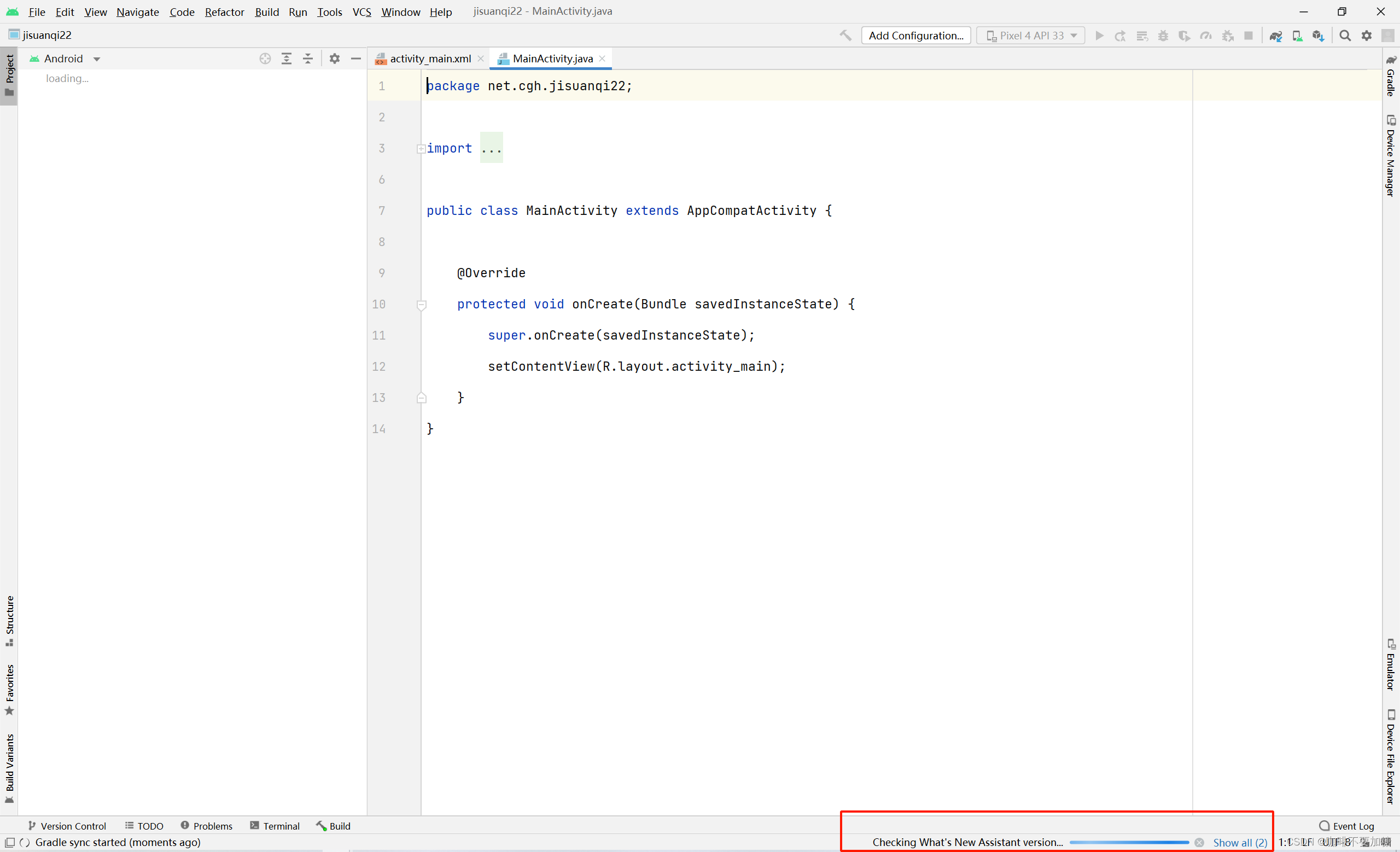This screenshot has height=852, width=1400.
Task: Toggle the Favorites tool window
Action: 9,690
